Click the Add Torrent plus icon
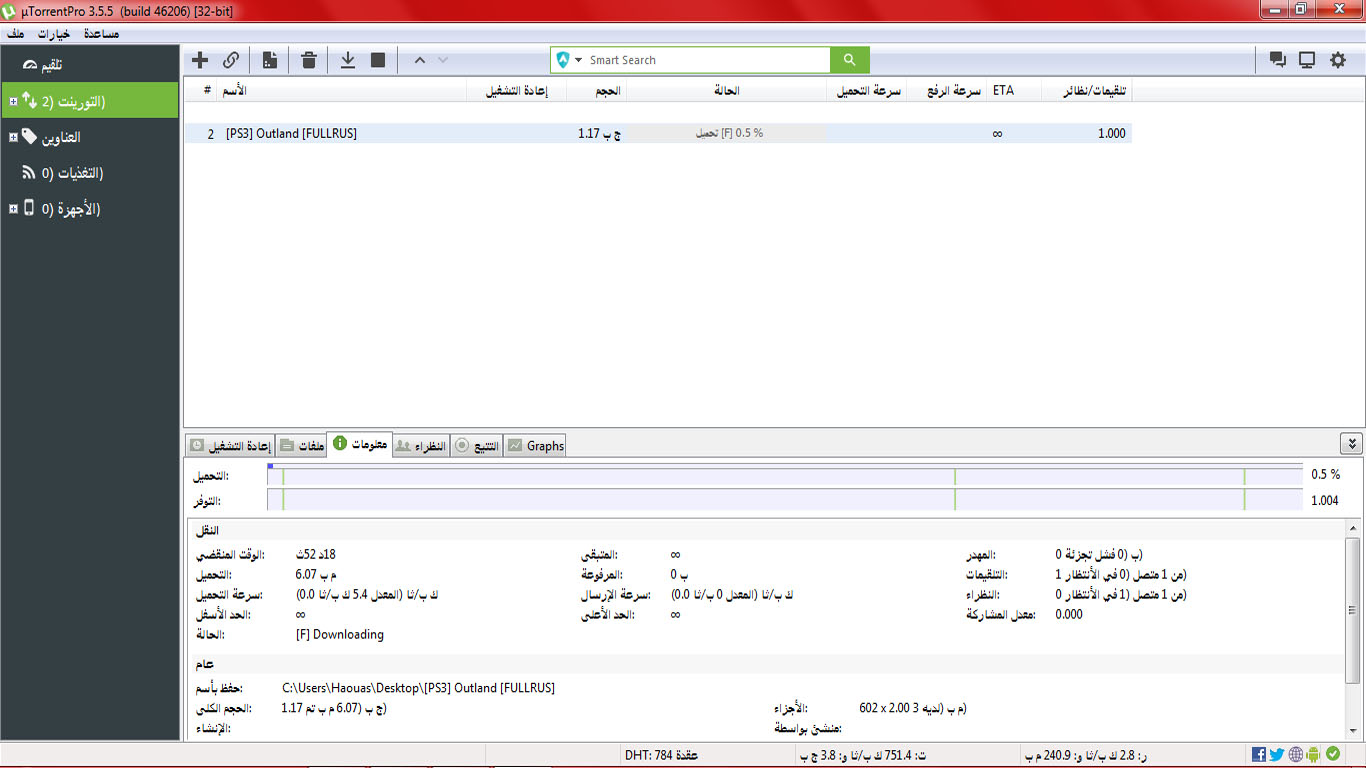 click(x=200, y=60)
